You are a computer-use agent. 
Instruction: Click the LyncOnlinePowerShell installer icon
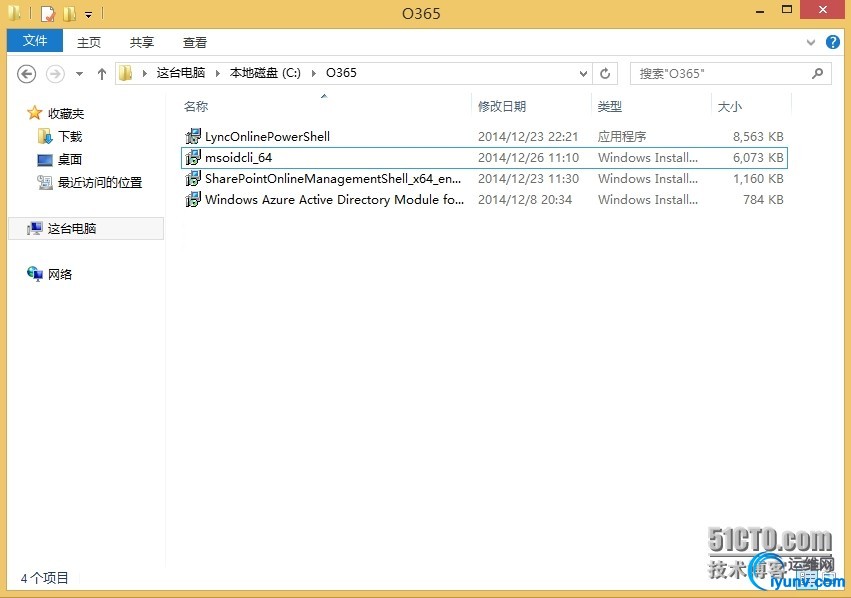[x=193, y=136]
